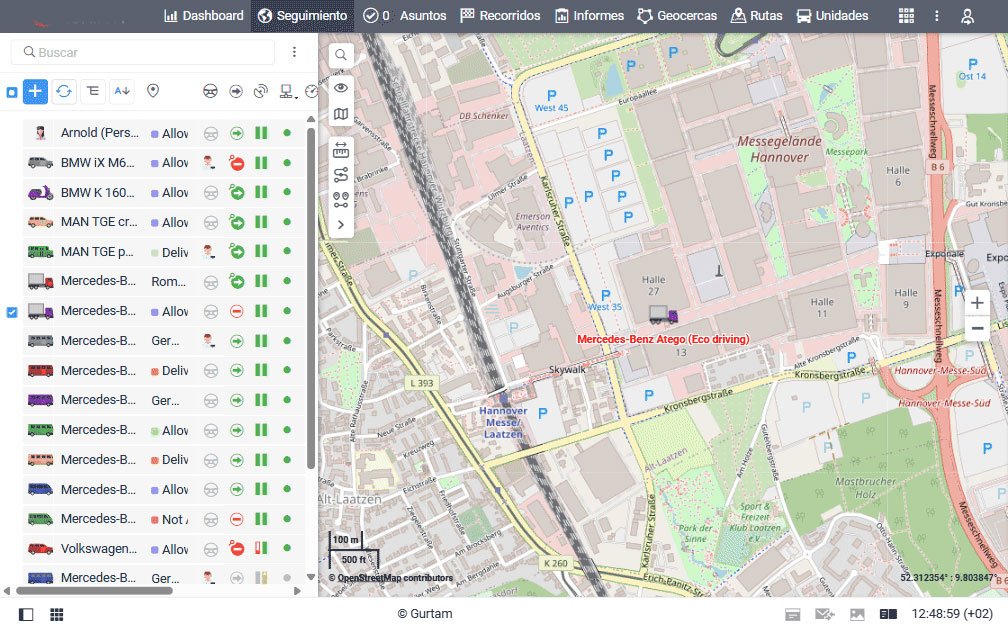
Task: Uncheck the selected Mercedes-Benz Atego unit checkbox
Action: click(x=12, y=312)
